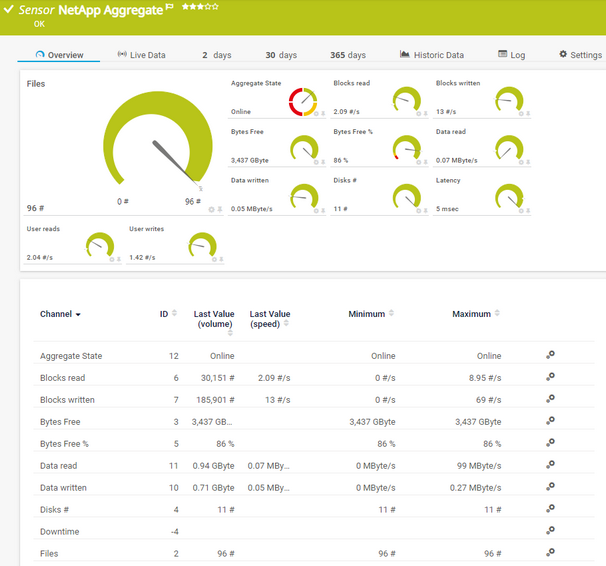Sort table by Channel column

coord(60,314)
